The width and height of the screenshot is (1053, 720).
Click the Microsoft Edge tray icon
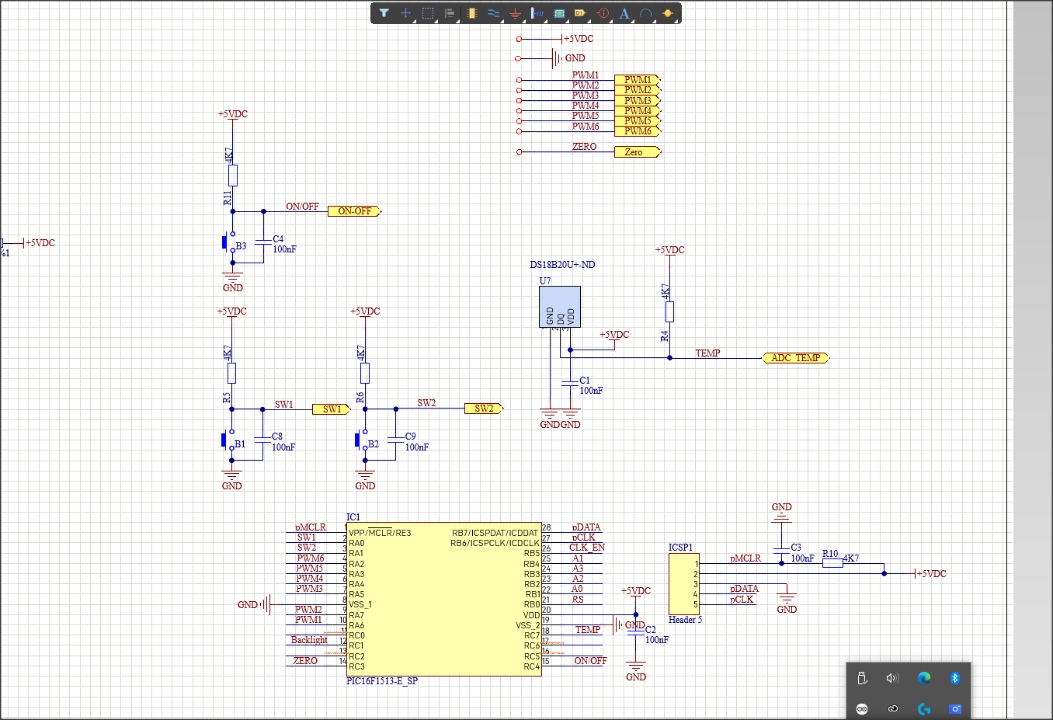pos(924,678)
